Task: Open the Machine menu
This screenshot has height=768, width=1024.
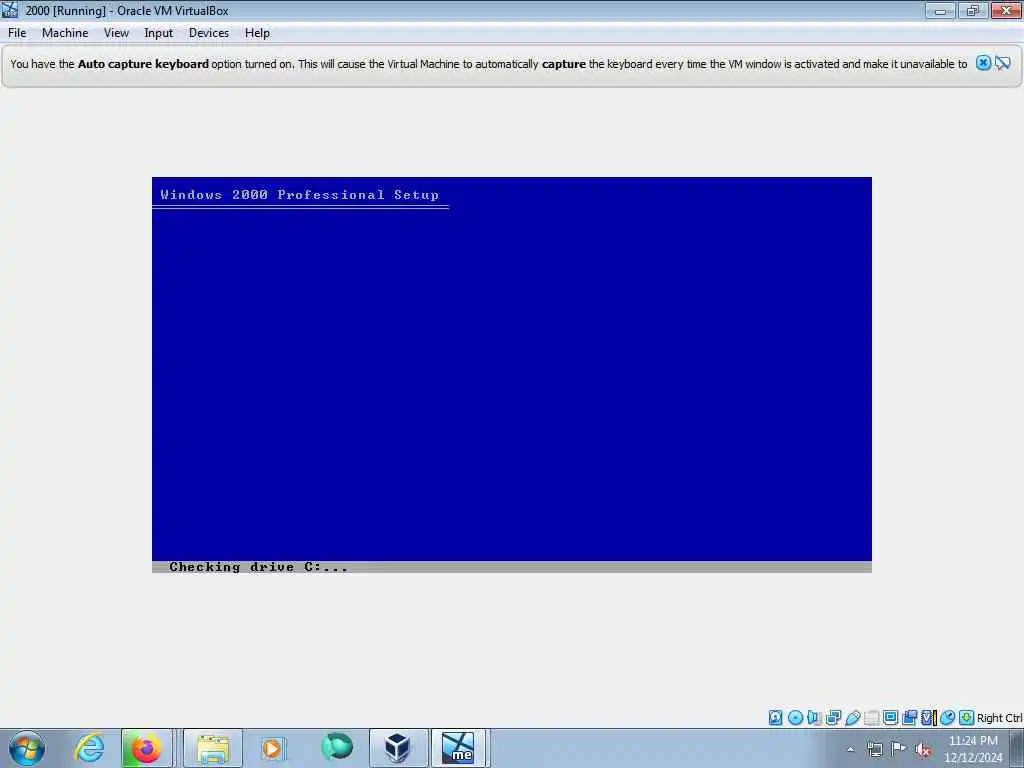Action: pos(65,33)
